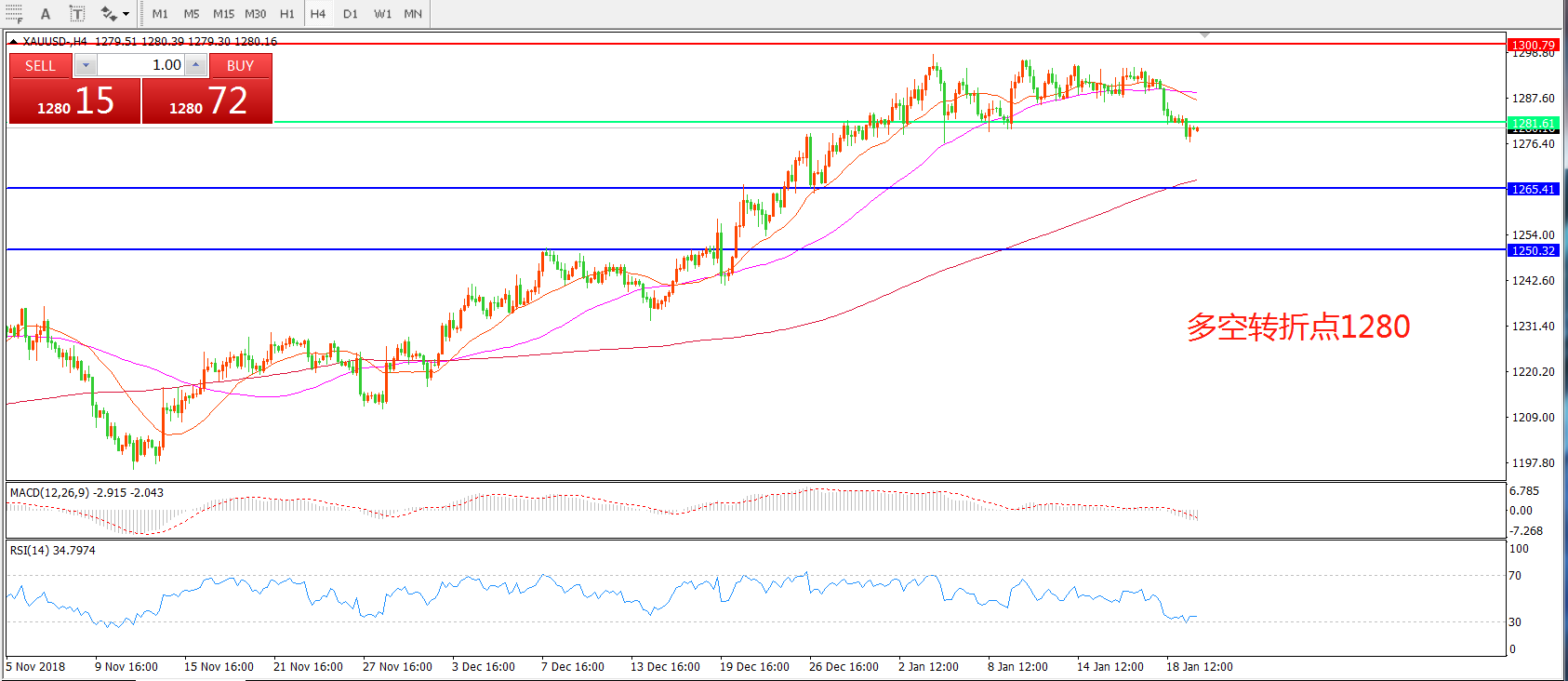Switch chart to M15 timeframe
Screen dimensions: 1568x681
click(x=223, y=14)
